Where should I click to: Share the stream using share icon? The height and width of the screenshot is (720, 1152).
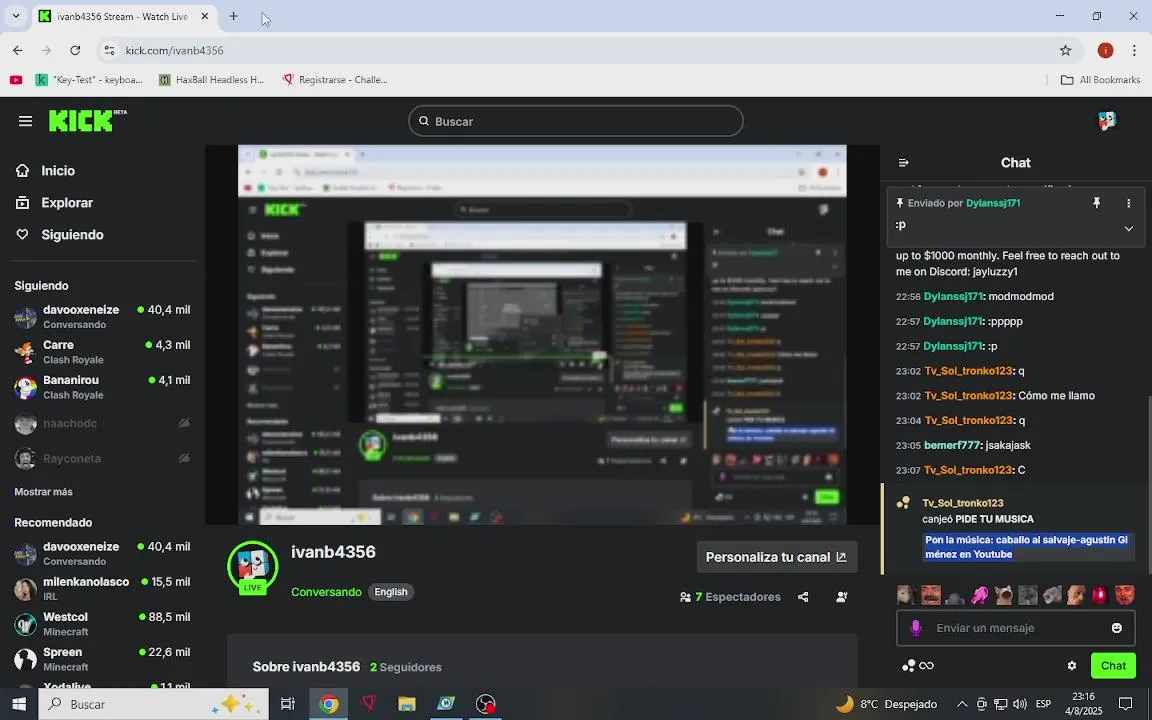tap(803, 597)
